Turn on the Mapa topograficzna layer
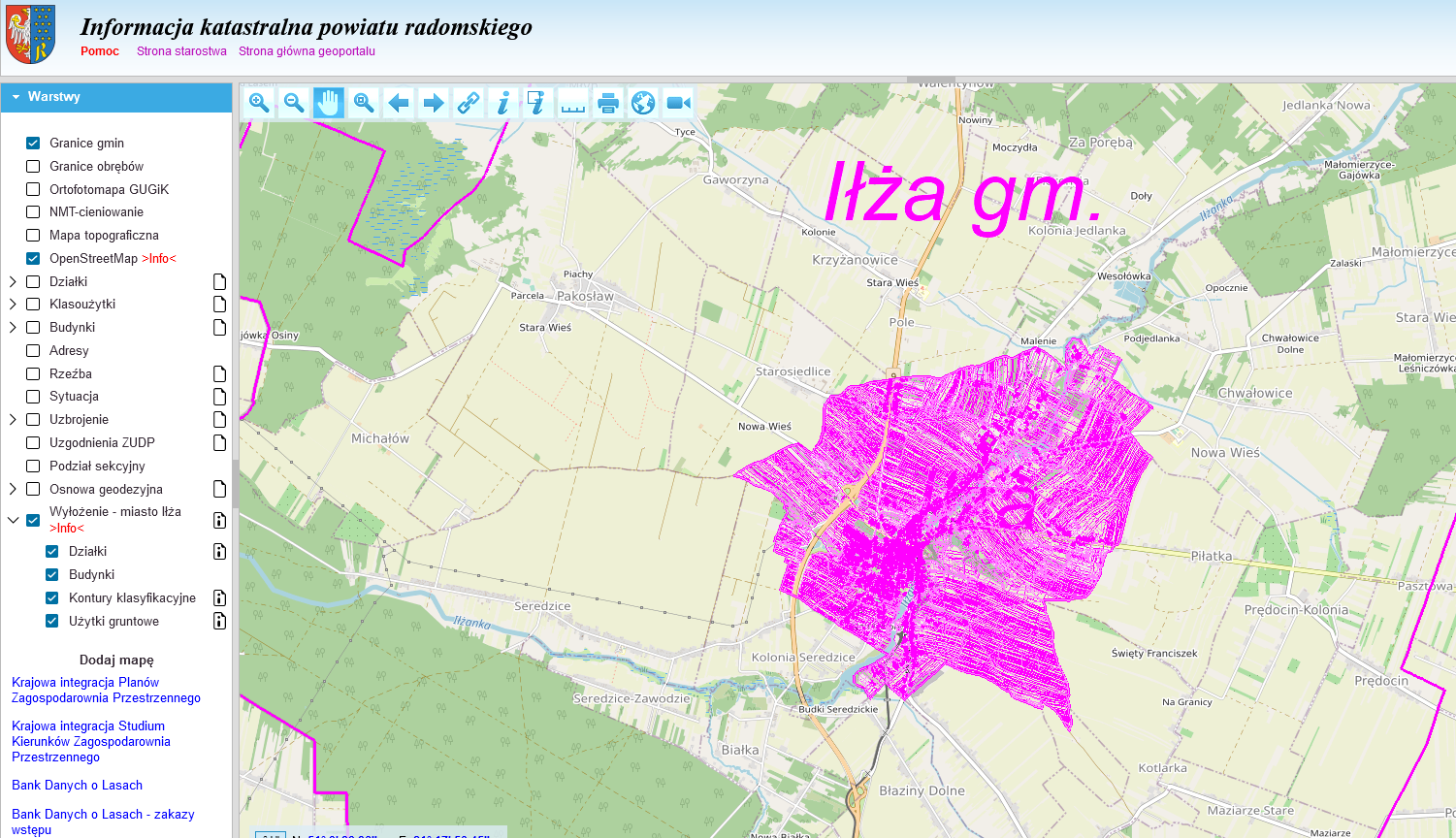Image resolution: width=1456 pixels, height=838 pixels. pyautogui.click(x=33, y=235)
